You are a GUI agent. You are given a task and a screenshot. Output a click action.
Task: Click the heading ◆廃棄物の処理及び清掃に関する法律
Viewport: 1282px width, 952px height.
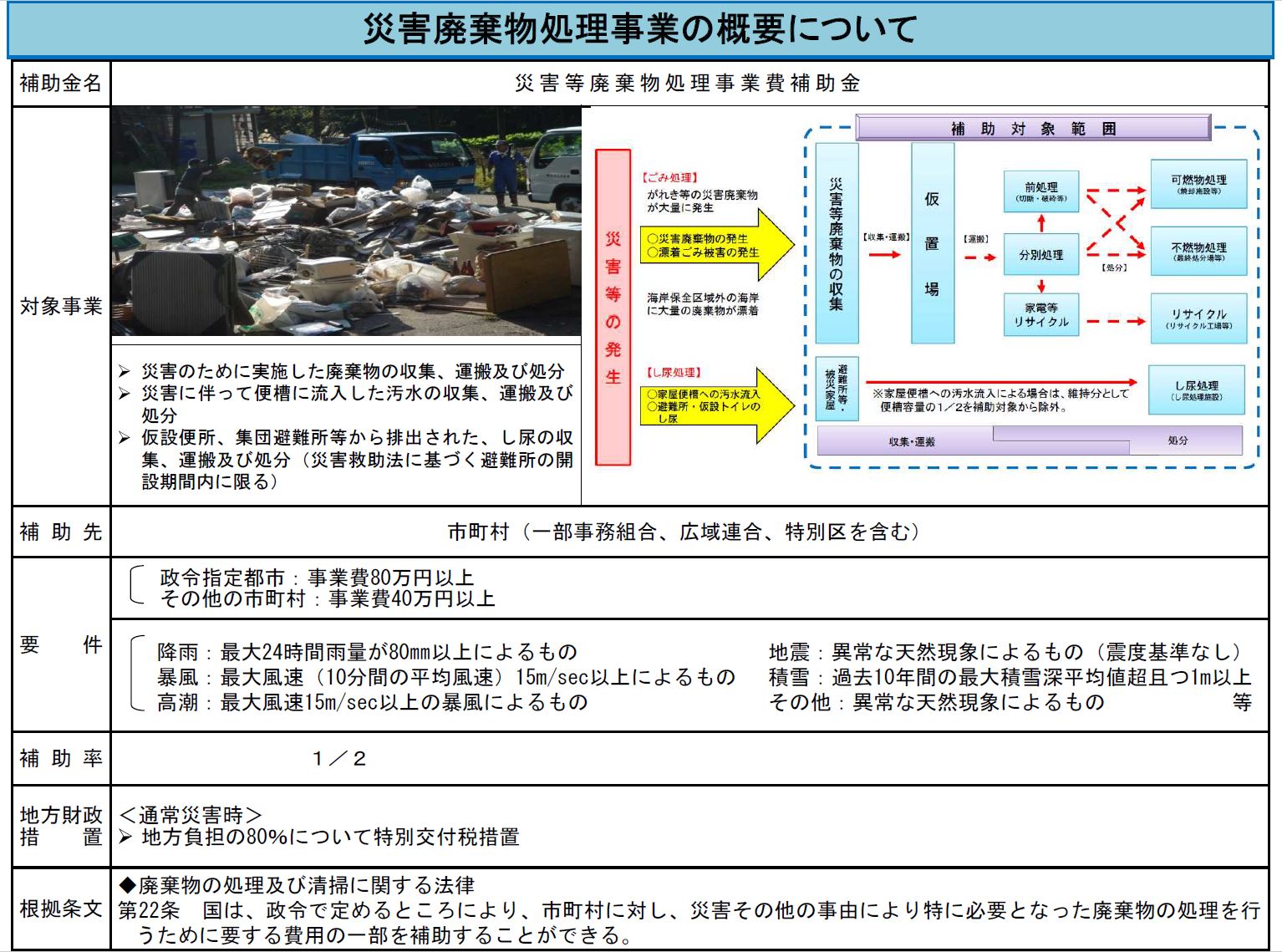(x=297, y=884)
